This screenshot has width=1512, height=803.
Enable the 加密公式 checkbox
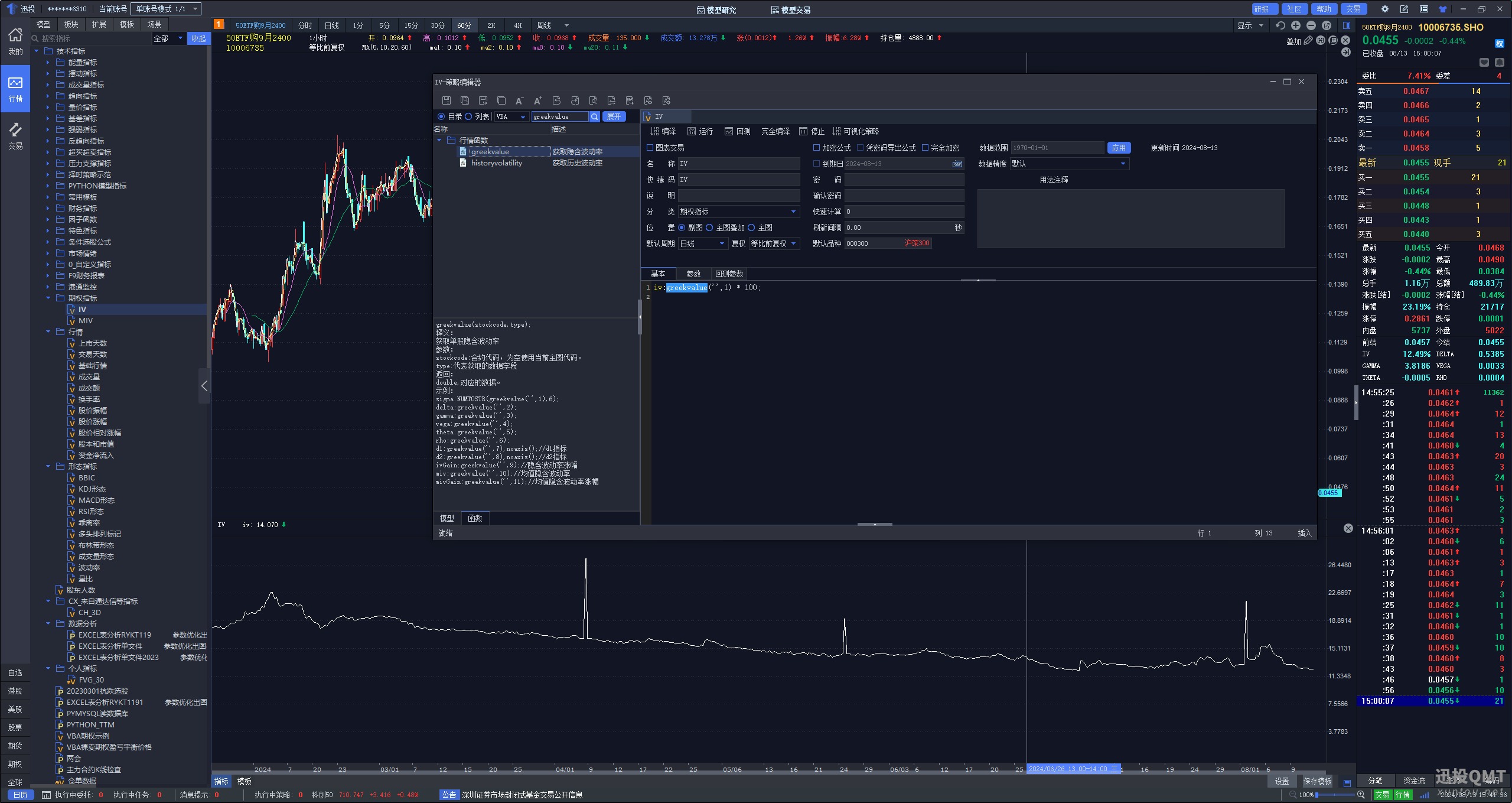pos(817,148)
